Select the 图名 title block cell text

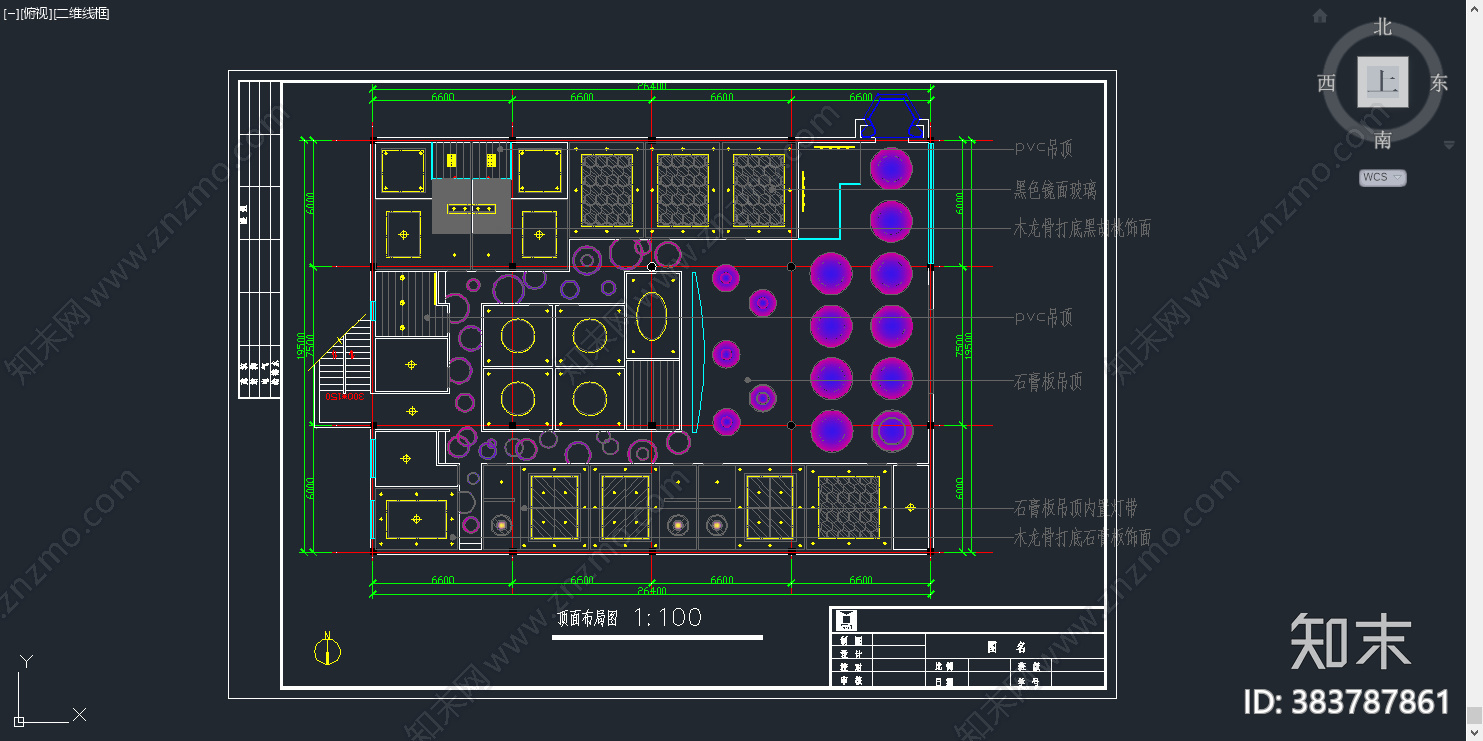click(x=1006, y=647)
